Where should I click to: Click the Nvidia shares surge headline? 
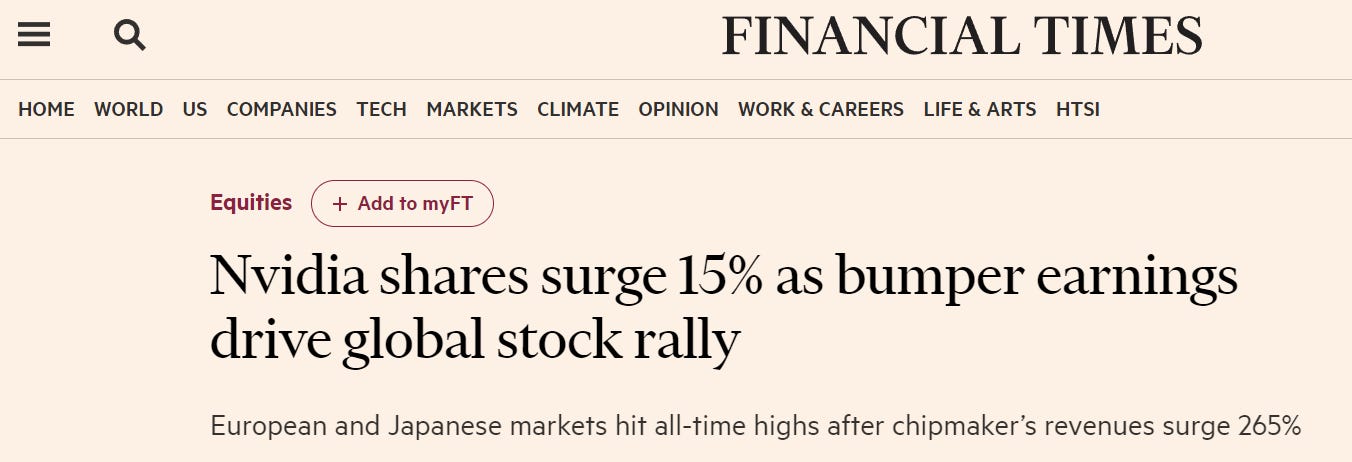[723, 277]
